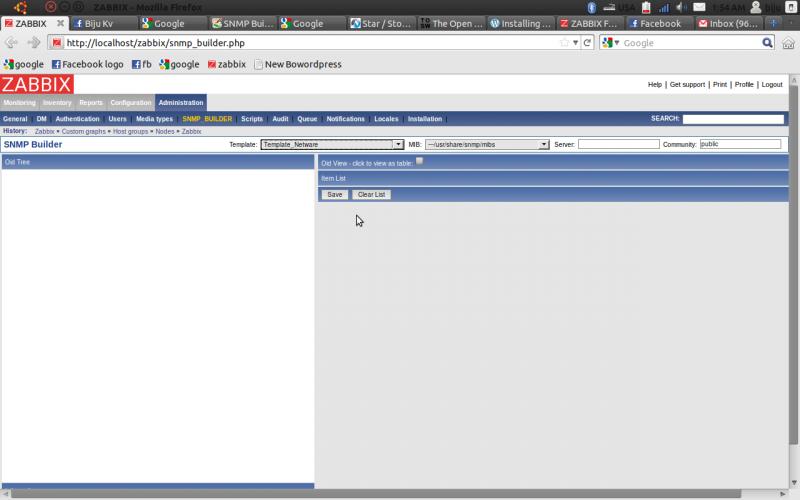Open the browser home page icon
Viewport: 800px width, 500px height.
pyautogui.click(x=788, y=43)
